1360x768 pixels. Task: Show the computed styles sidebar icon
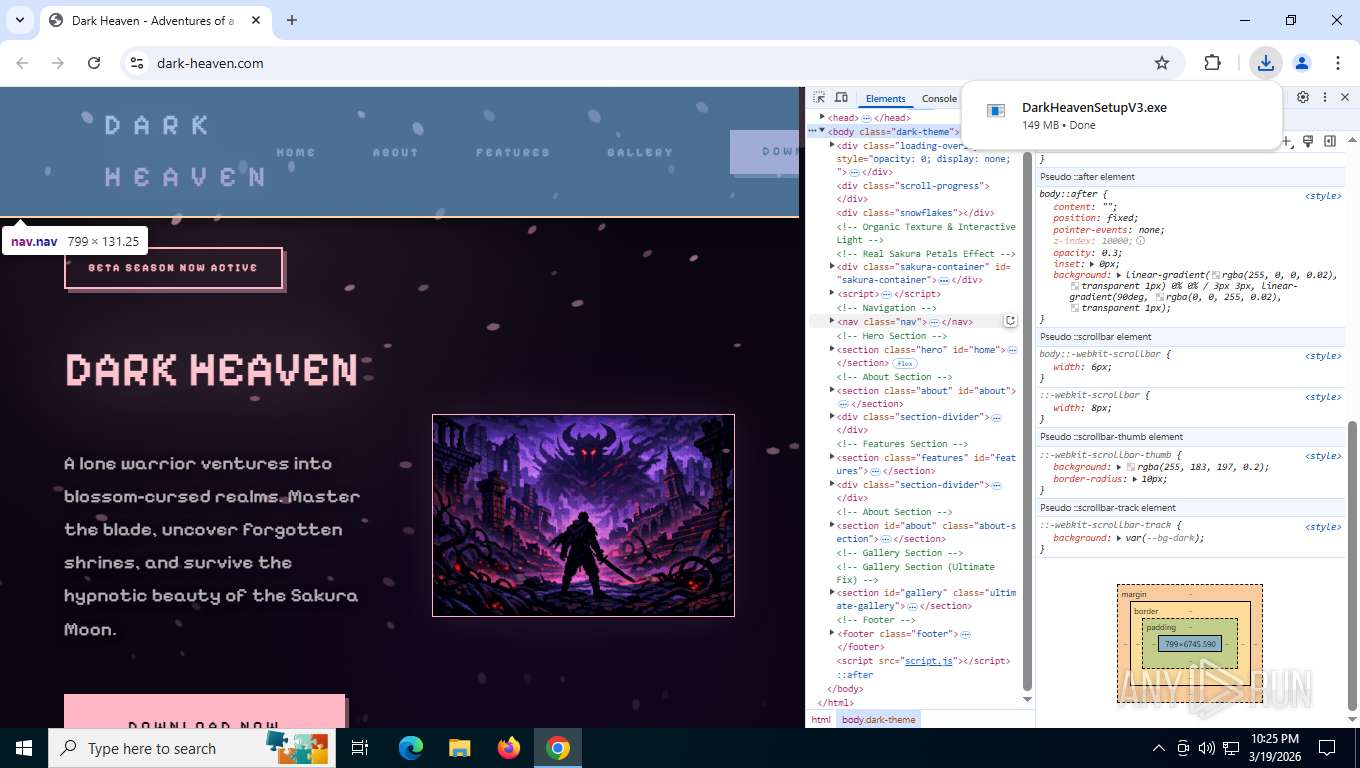point(1330,141)
